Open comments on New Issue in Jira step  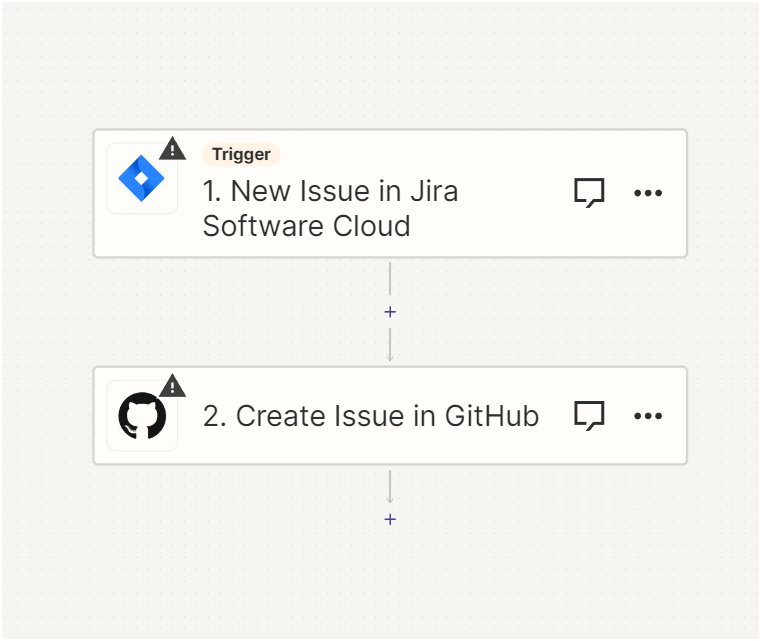589,193
